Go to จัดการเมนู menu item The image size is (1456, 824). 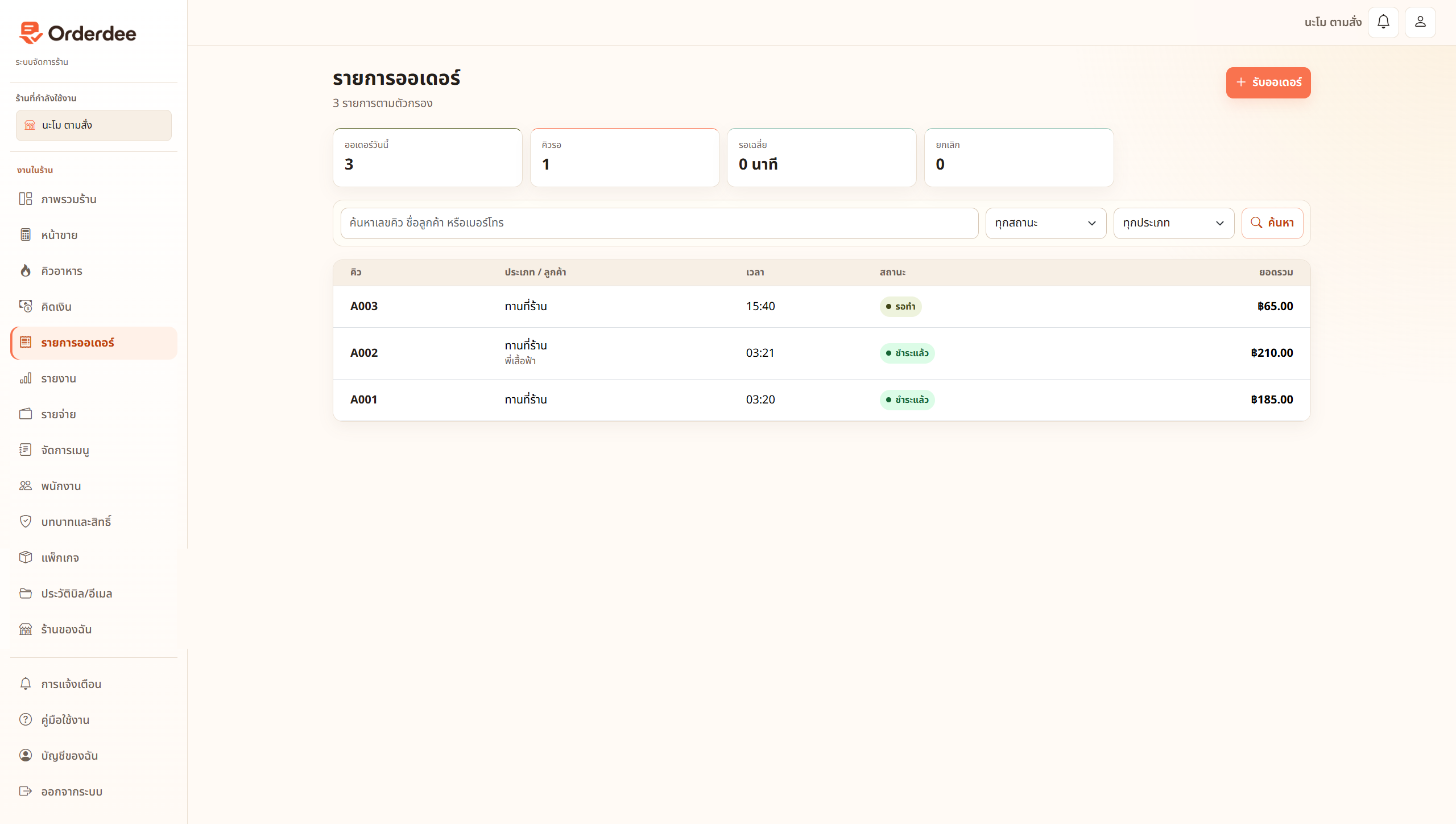(x=94, y=450)
